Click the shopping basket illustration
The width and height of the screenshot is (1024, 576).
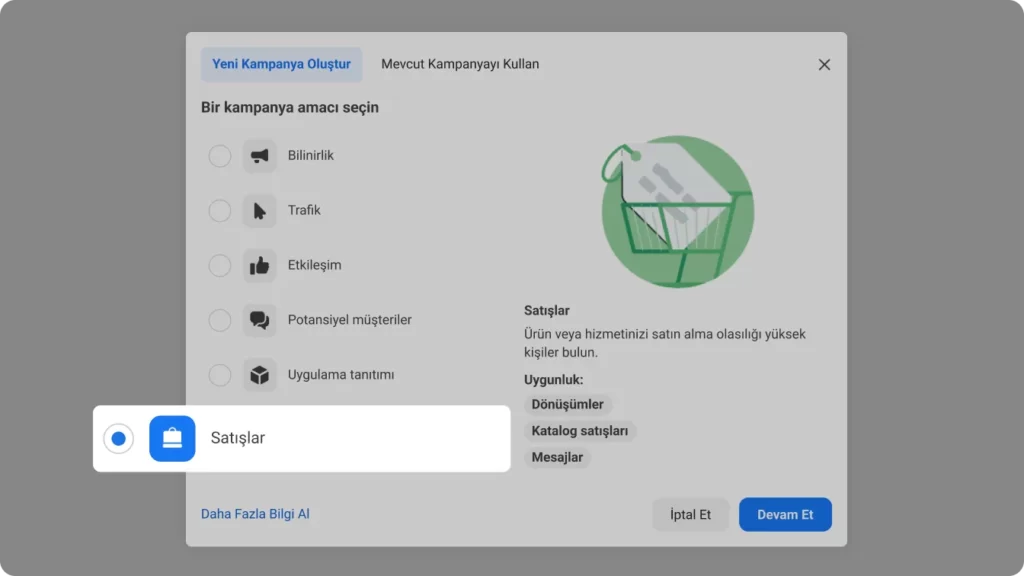tap(677, 211)
